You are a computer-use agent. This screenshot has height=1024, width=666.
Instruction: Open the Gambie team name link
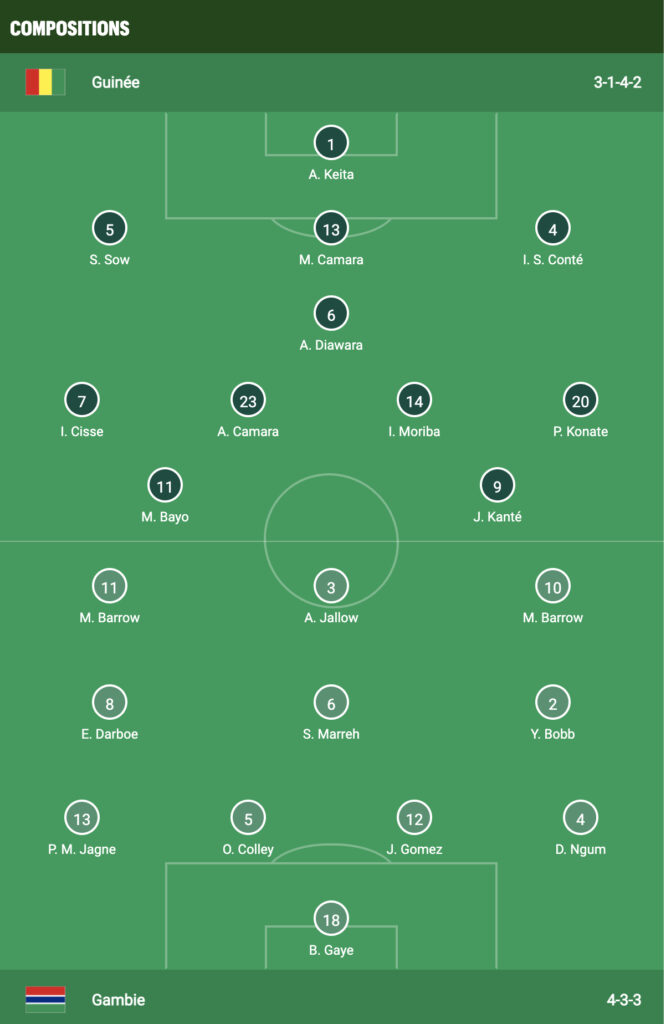(118, 1000)
